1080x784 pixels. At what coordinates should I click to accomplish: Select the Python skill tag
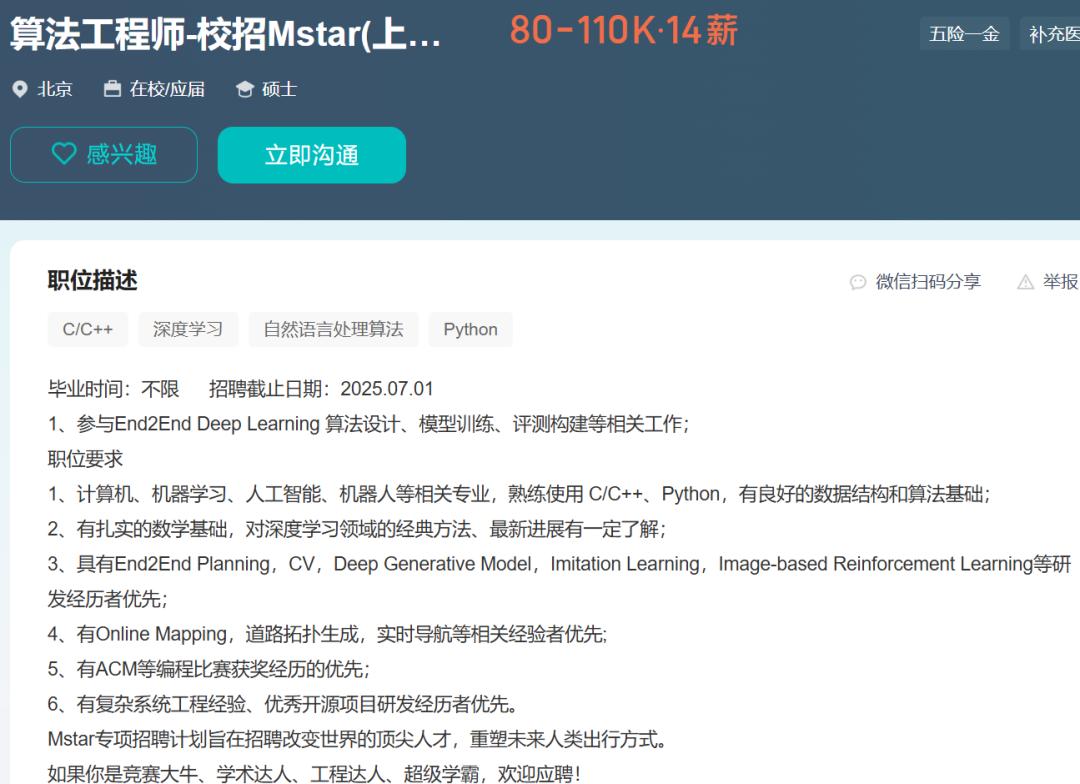point(470,330)
